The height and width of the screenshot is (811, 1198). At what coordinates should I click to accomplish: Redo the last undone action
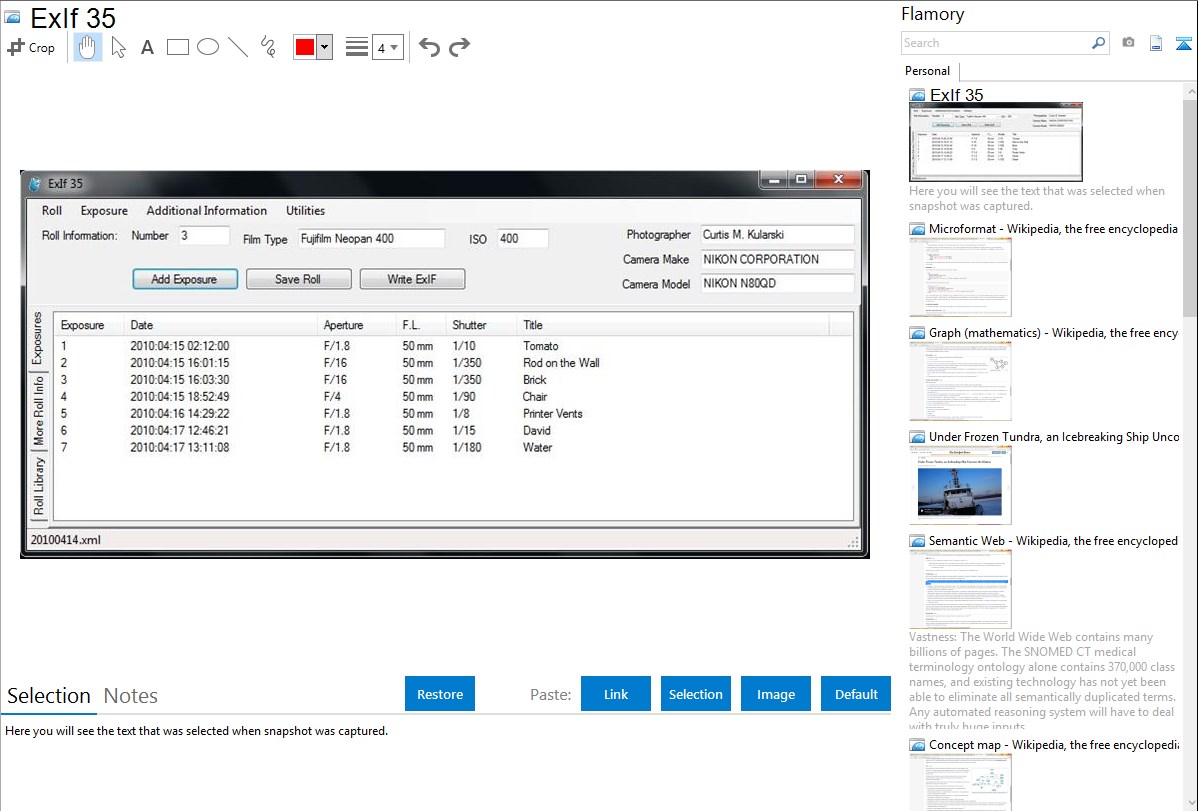(459, 47)
